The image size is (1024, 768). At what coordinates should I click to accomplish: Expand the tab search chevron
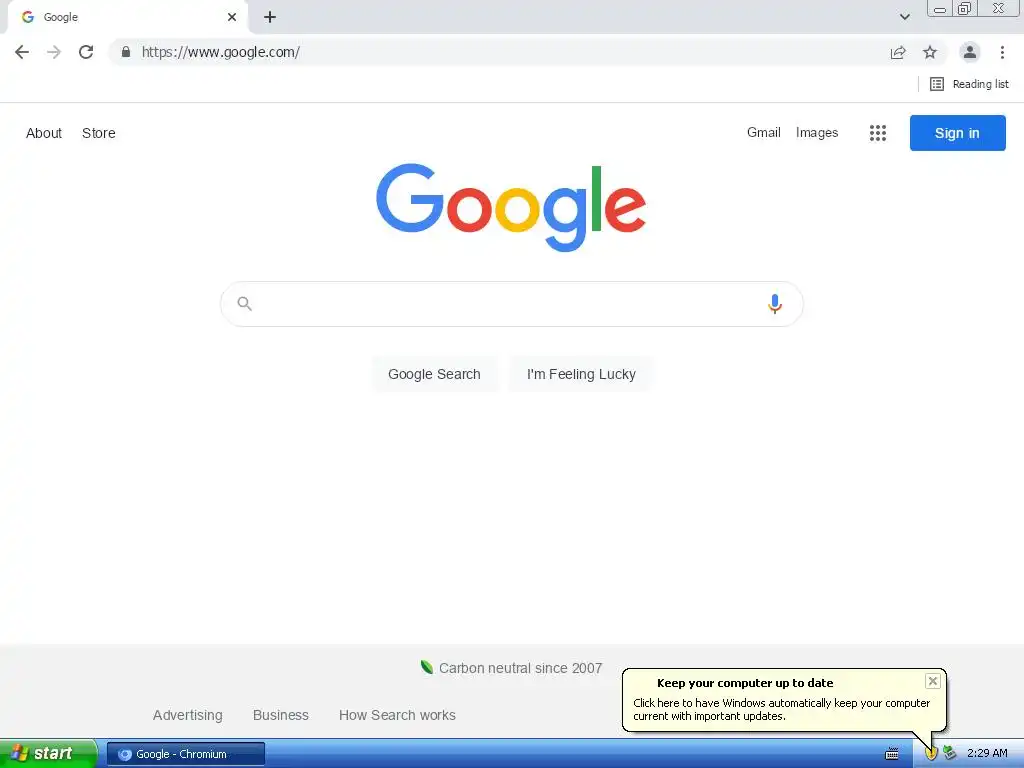(904, 17)
